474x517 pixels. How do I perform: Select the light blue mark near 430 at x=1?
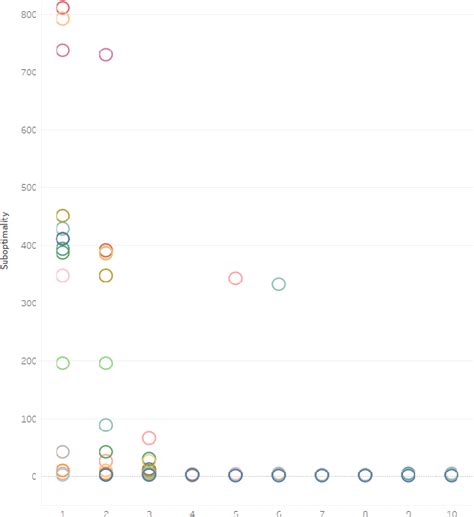click(x=63, y=229)
